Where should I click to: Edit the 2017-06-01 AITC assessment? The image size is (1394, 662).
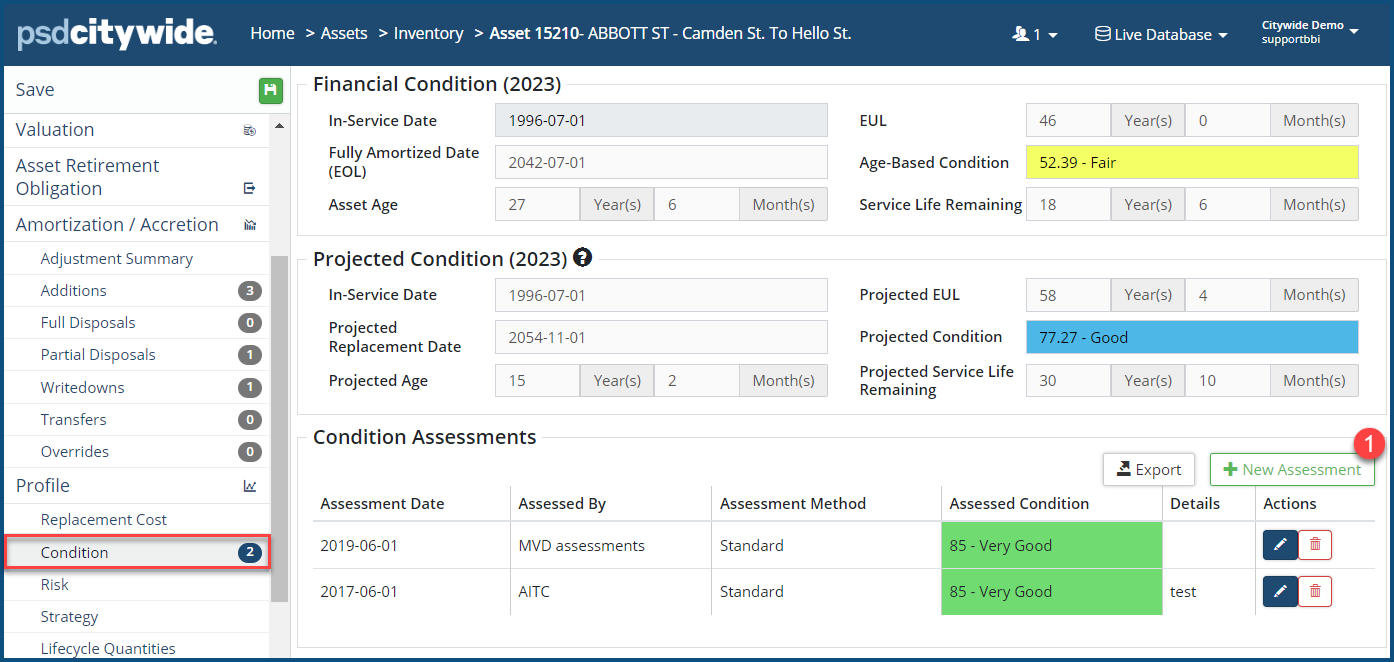pos(1280,591)
